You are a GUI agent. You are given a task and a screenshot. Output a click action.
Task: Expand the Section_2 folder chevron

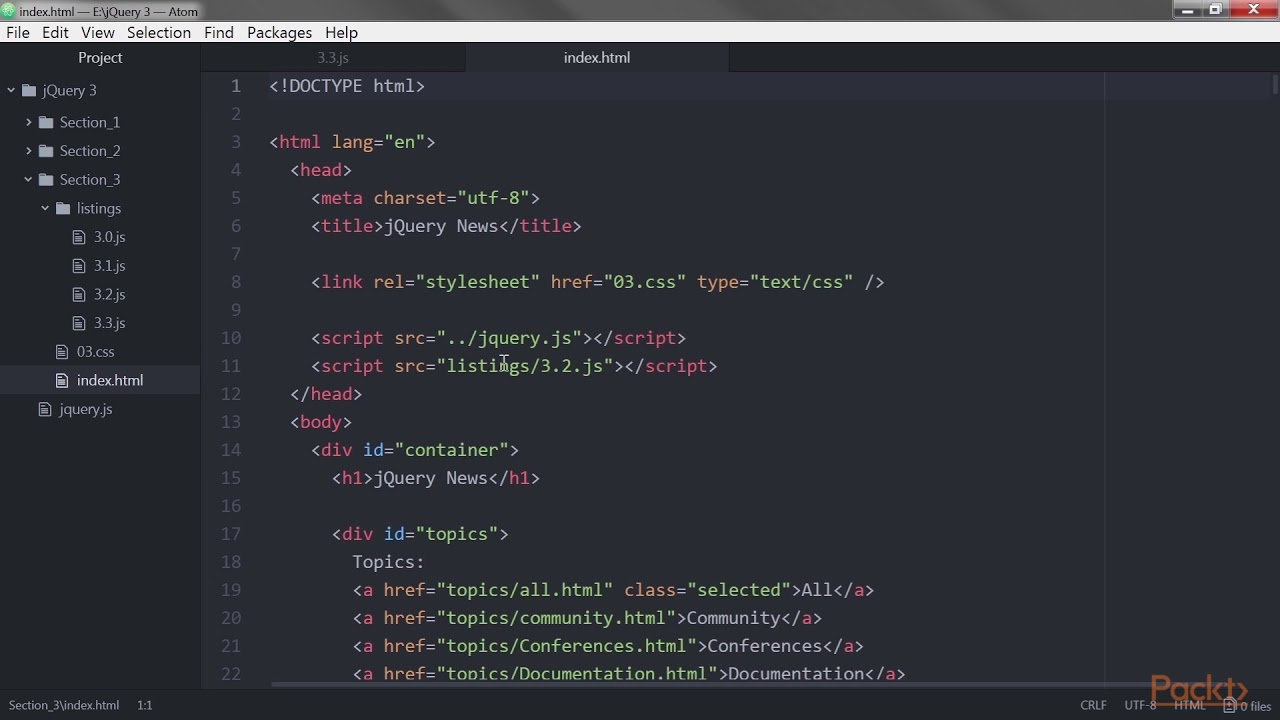pos(29,151)
